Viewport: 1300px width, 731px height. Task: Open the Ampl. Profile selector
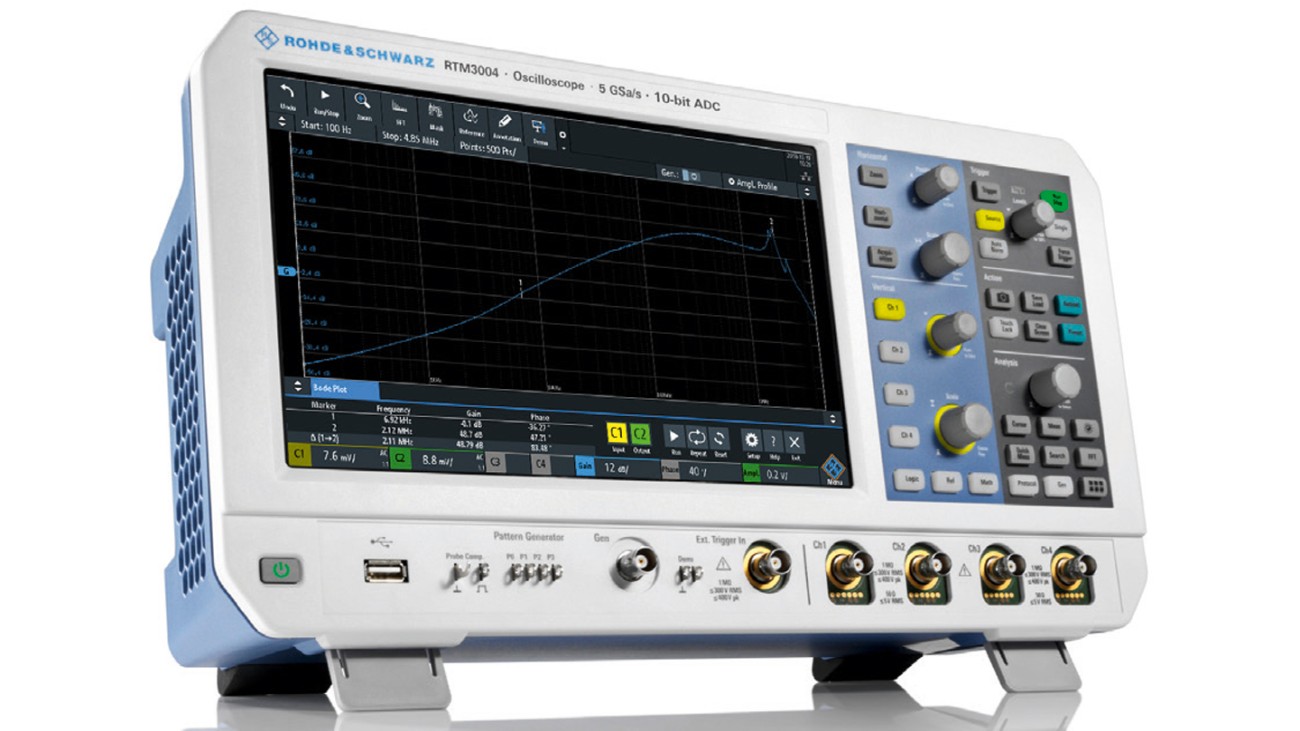tap(759, 185)
